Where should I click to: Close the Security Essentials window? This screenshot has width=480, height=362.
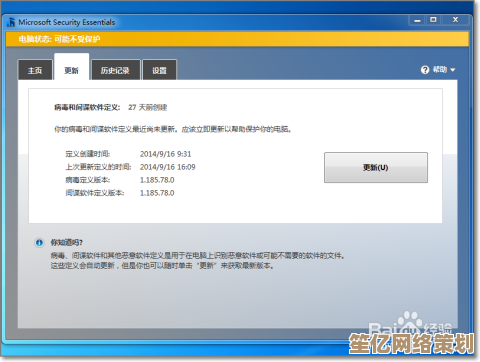tap(455, 20)
